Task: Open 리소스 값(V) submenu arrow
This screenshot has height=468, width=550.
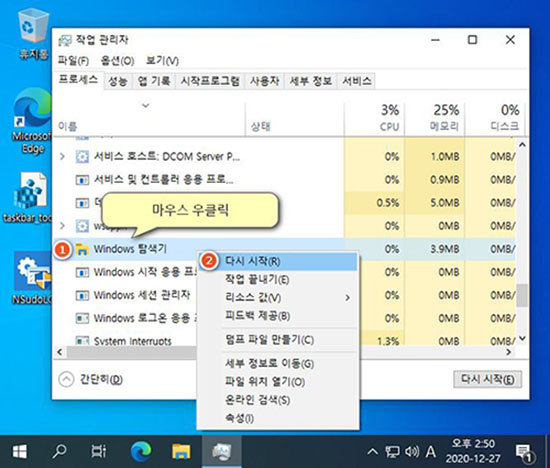Action: coord(348,298)
